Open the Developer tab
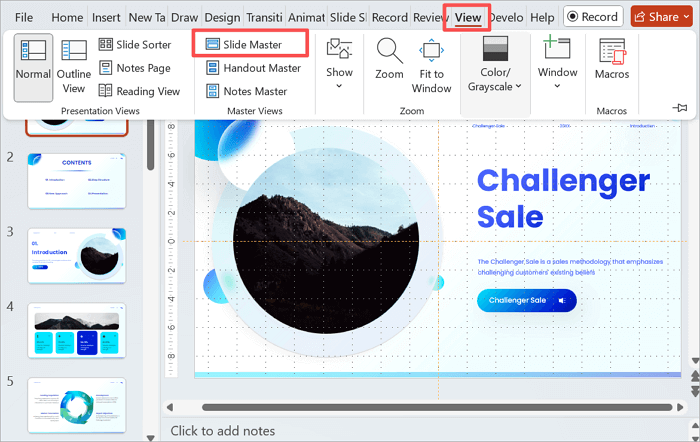Viewport: 700px width, 442px height. click(507, 17)
